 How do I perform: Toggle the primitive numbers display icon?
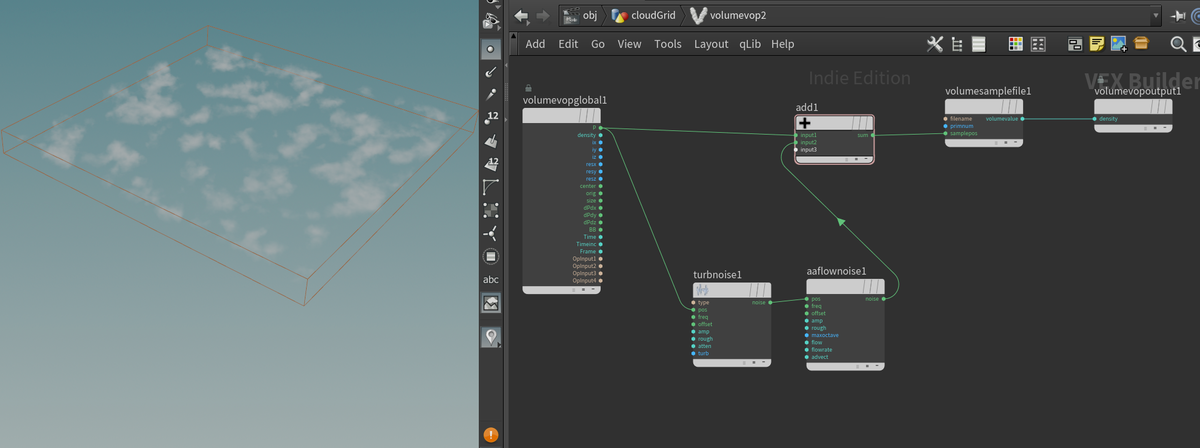[490, 165]
